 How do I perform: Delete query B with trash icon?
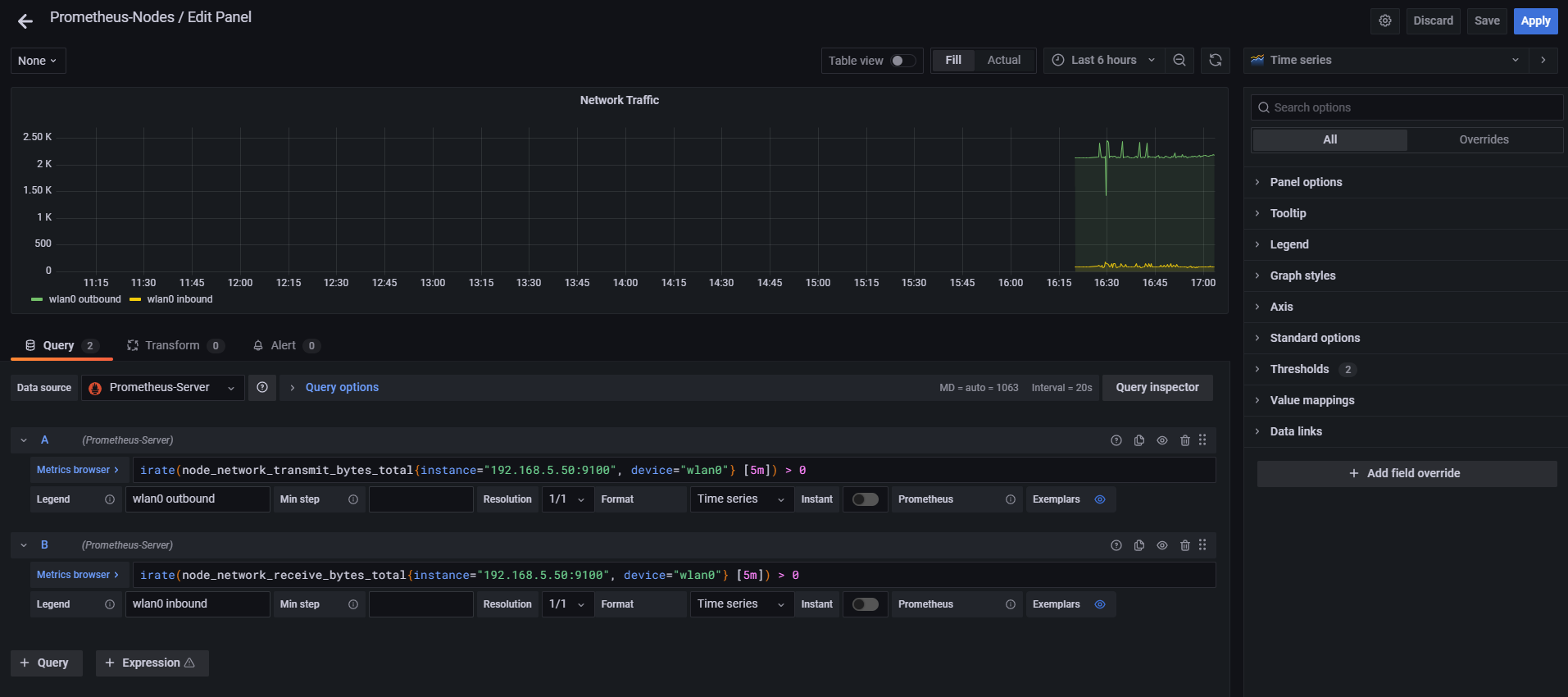pyautogui.click(x=1185, y=545)
